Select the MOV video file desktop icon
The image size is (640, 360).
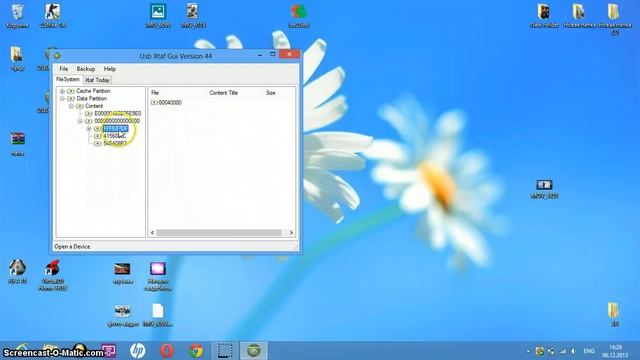coord(544,189)
